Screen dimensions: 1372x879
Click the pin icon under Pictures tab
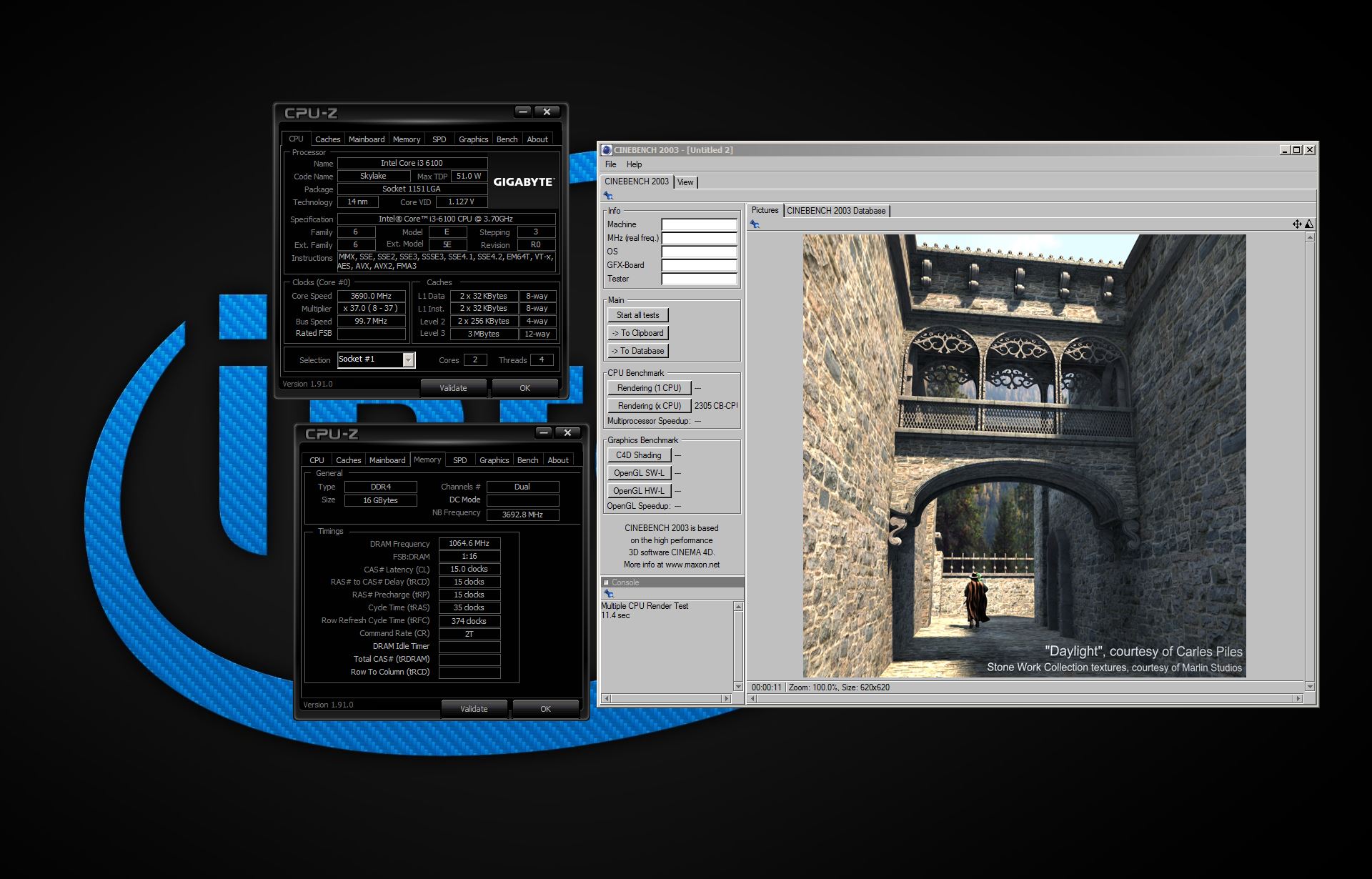[x=755, y=224]
